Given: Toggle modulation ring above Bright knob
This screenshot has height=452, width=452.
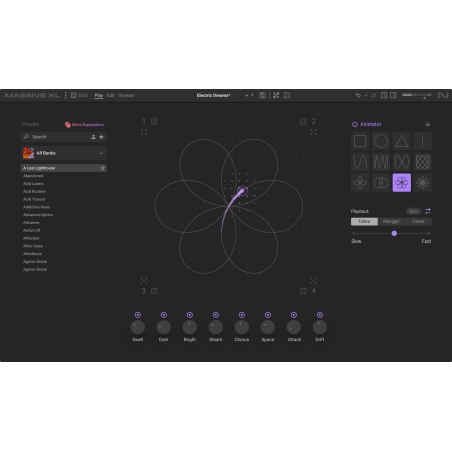Looking at the screenshot, I should (x=190, y=315).
